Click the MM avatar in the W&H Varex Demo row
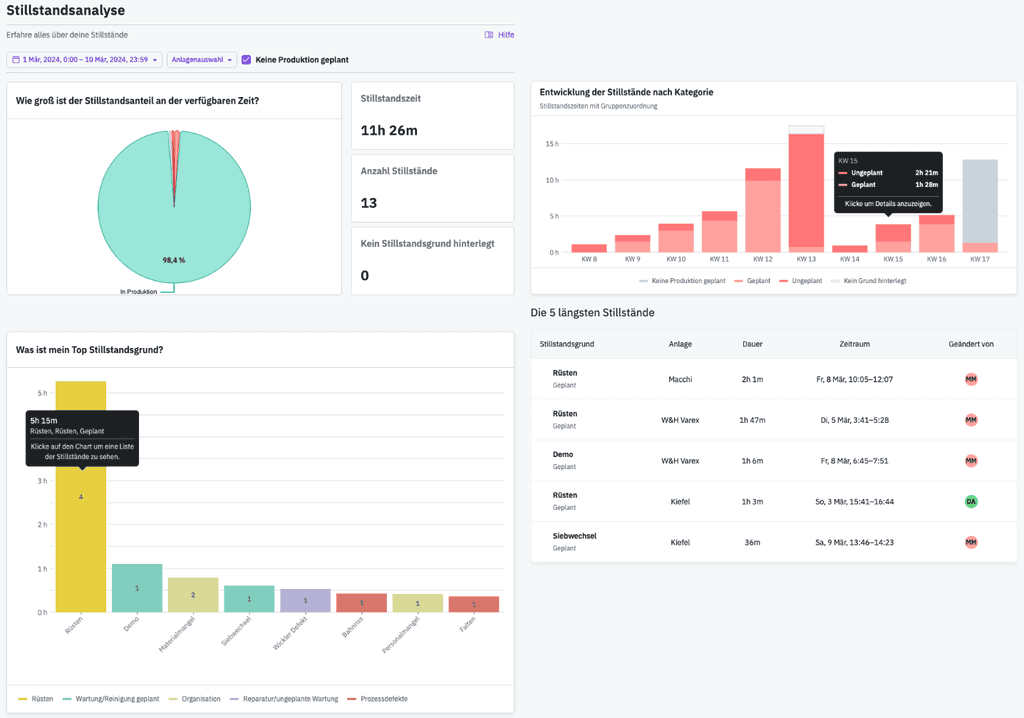This screenshot has height=718, width=1024. coord(969,461)
